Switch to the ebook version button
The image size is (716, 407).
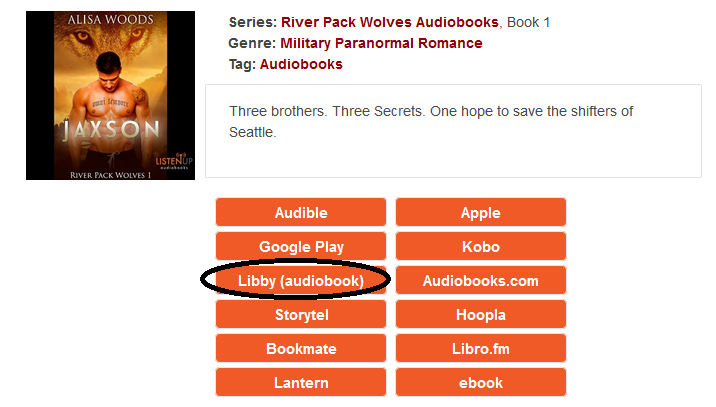[481, 383]
